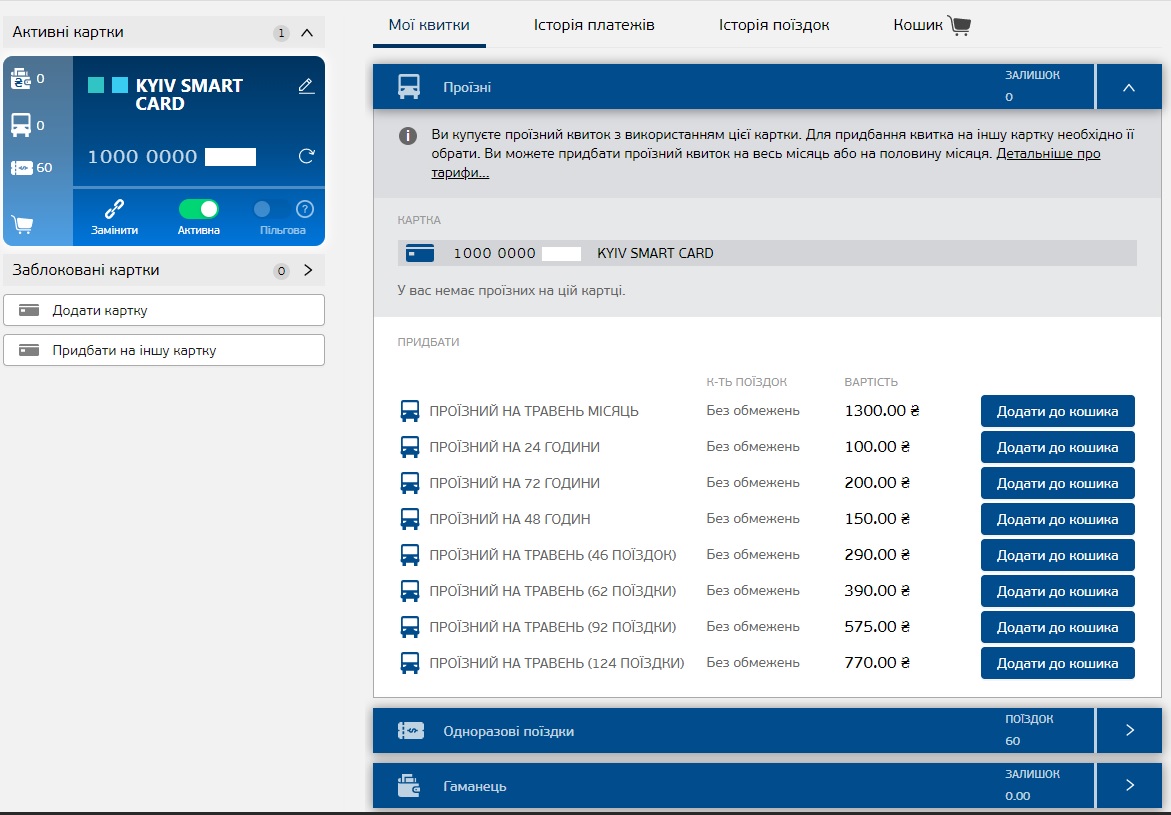Collapse the Проїзні section chevron

tap(1129, 88)
